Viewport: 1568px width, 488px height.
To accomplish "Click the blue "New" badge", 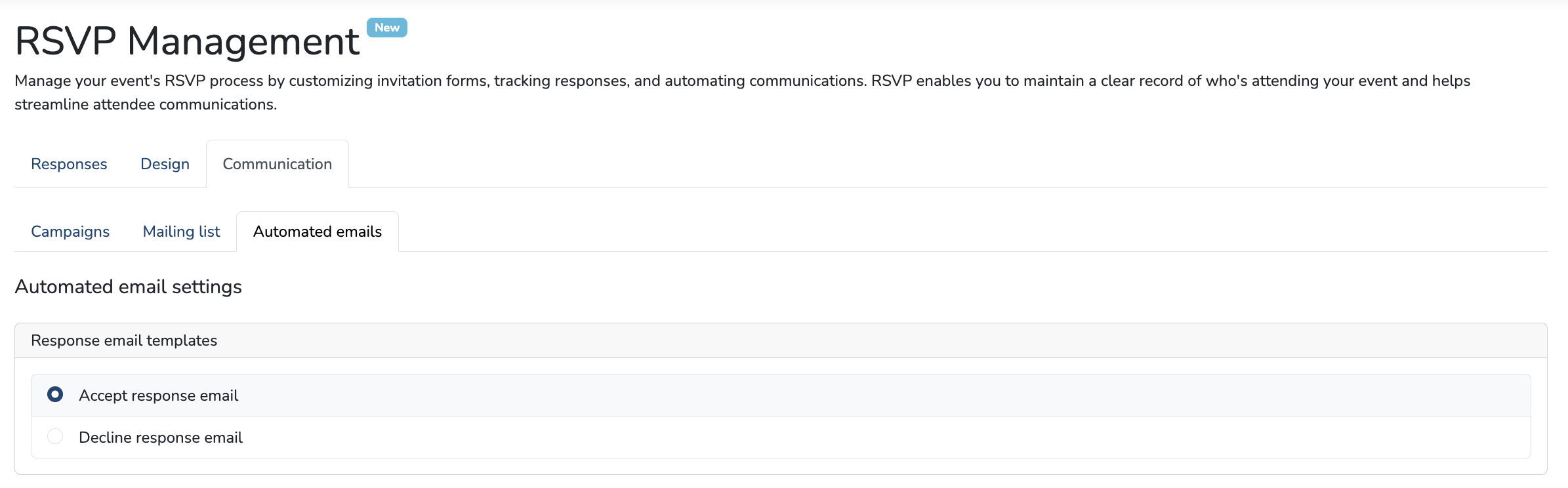I will 387,28.
